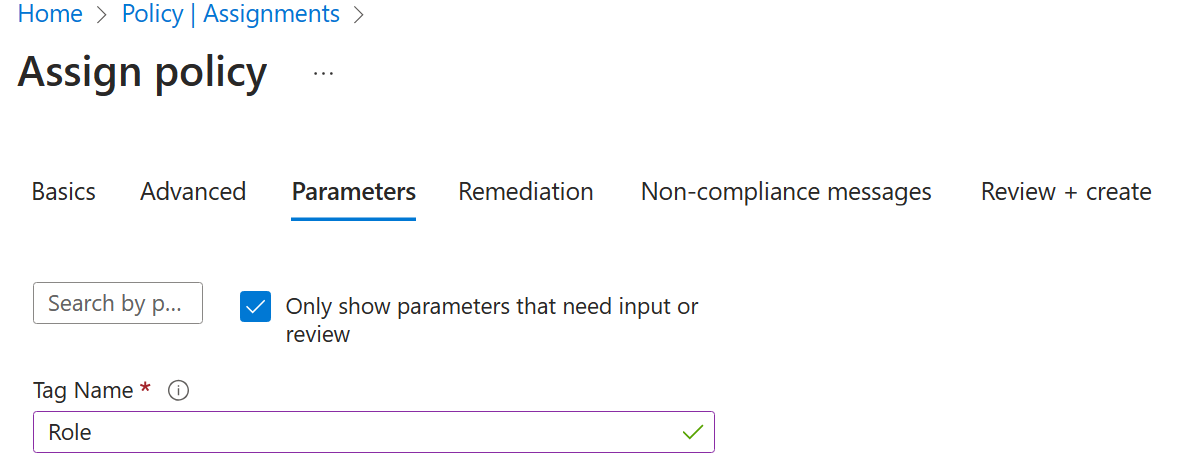Click the red required asterisk
Screen dimensions: 1179x471
146,389
